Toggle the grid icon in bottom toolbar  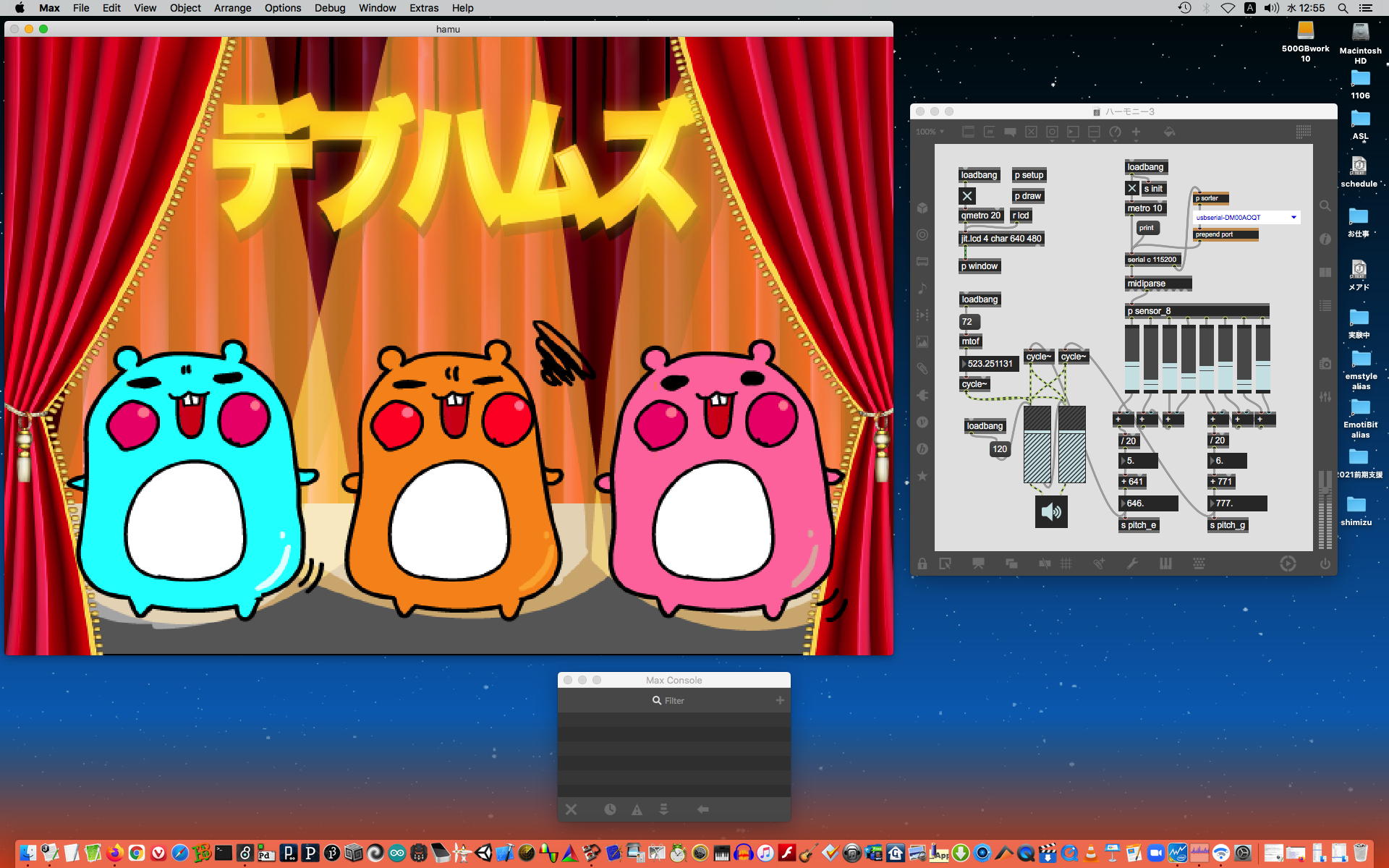point(1066,564)
